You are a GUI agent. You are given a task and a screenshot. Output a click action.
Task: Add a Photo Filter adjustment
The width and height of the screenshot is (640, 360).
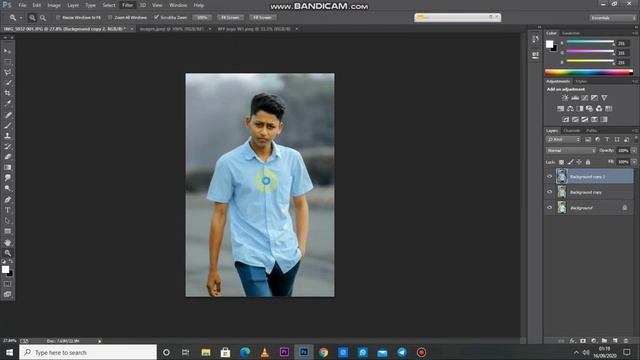coord(589,109)
